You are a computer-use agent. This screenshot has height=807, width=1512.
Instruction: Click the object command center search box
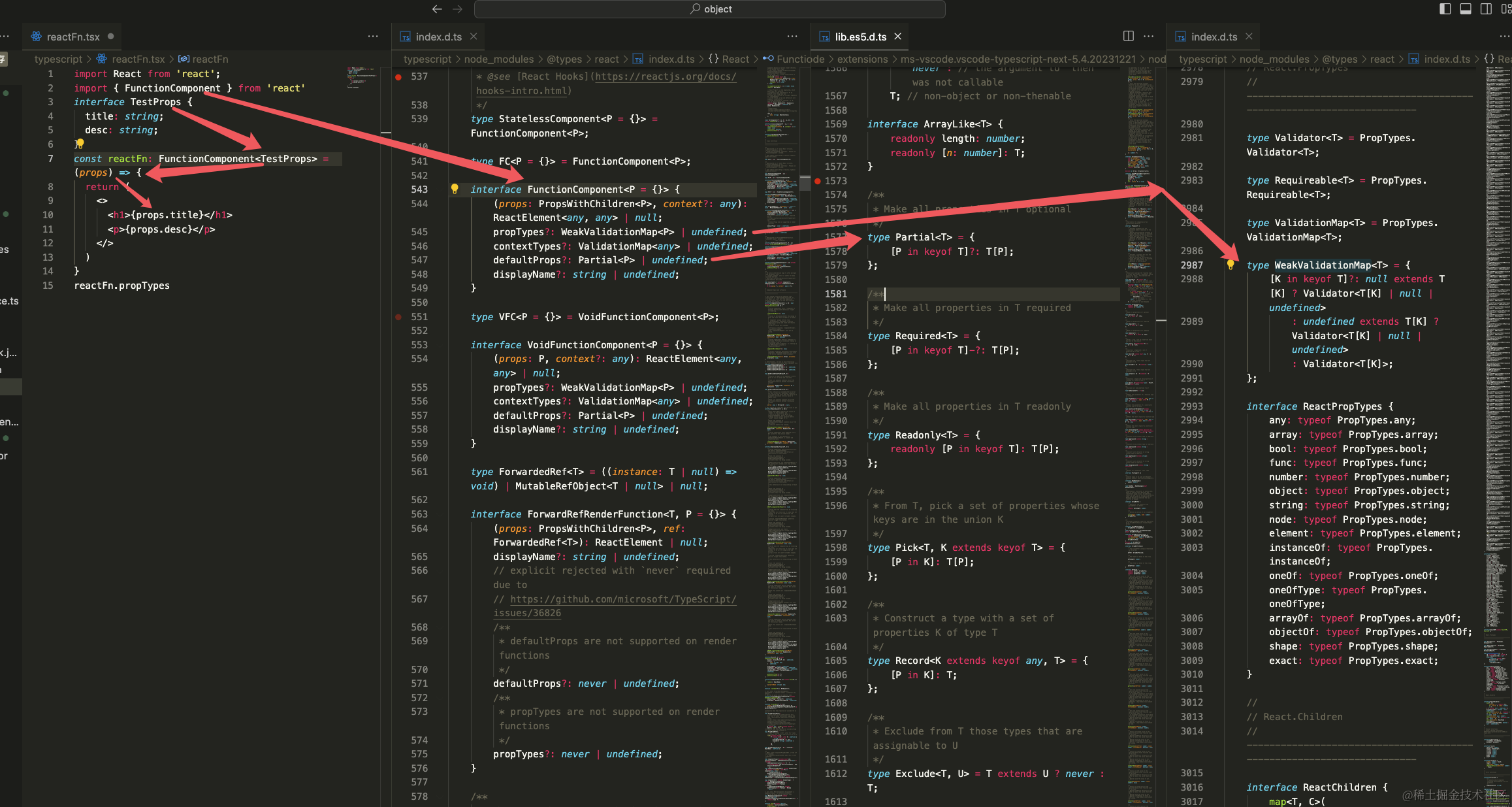pyautogui.click(x=710, y=9)
